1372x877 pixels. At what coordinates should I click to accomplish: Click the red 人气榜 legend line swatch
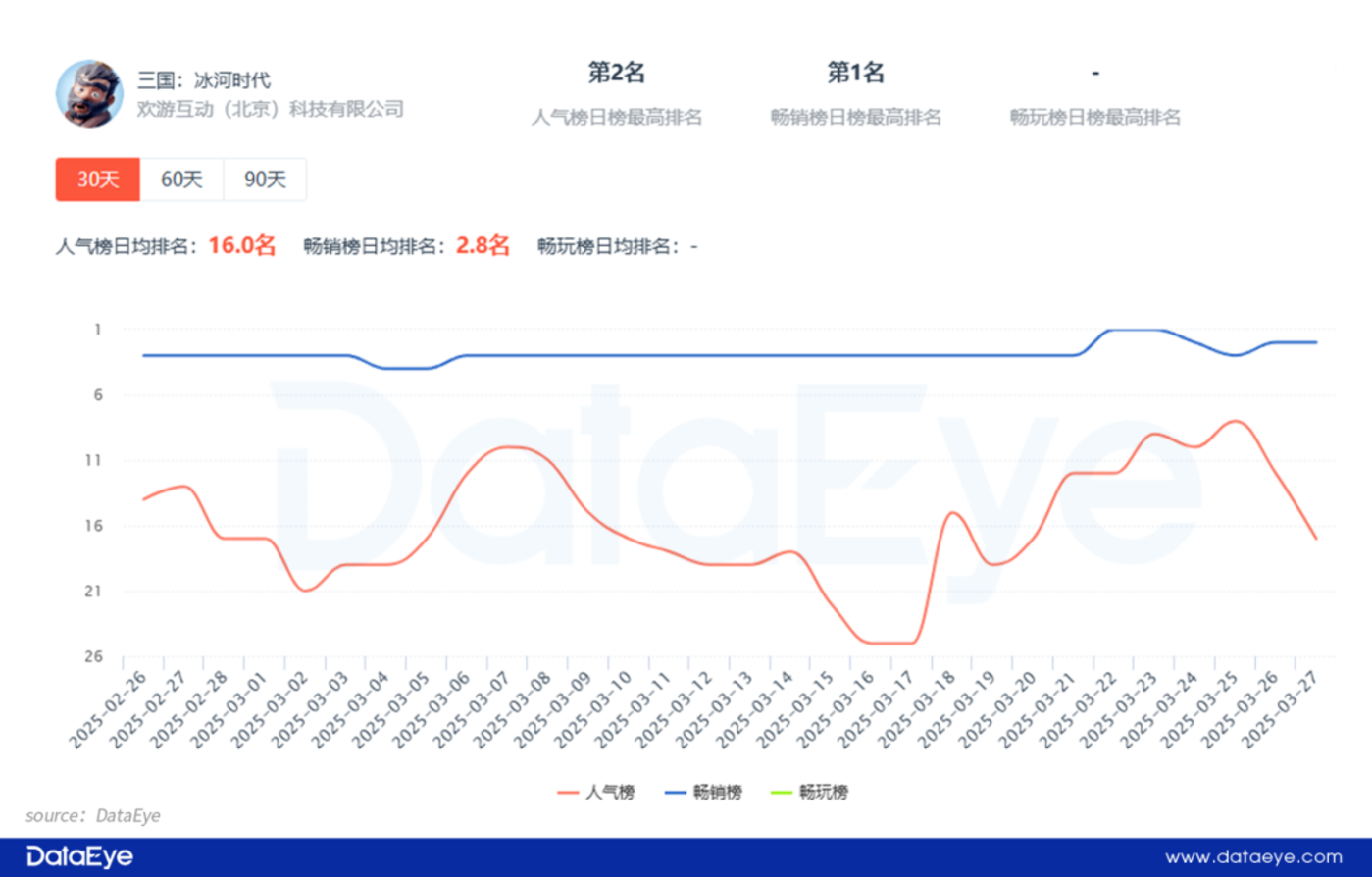[x=568, y=793]
